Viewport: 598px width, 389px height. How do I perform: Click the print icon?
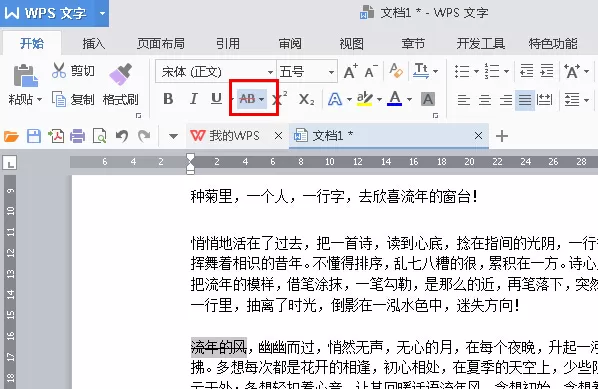[77, 136]
